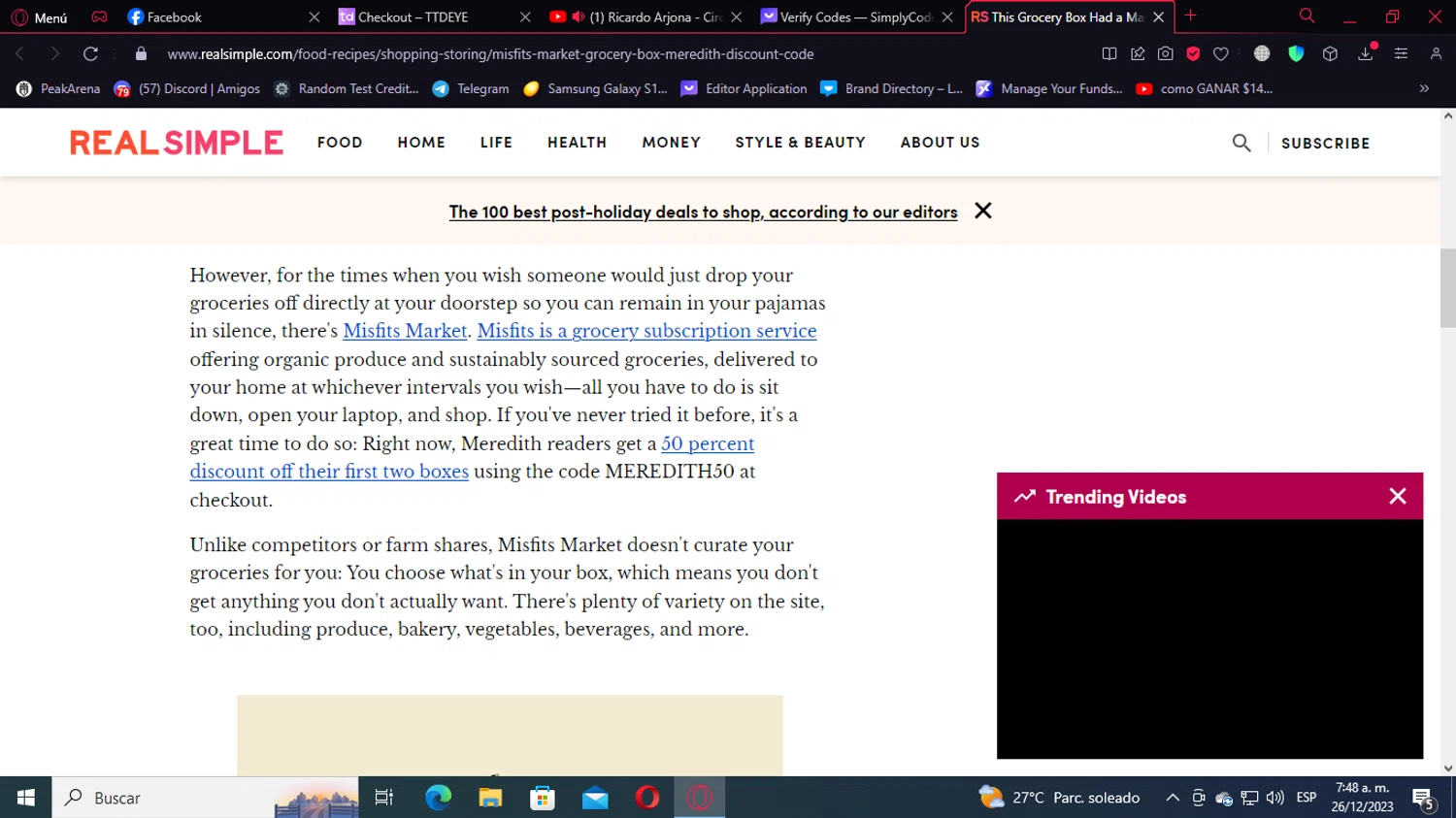Open the grocery subscription service link

point(646,331)
